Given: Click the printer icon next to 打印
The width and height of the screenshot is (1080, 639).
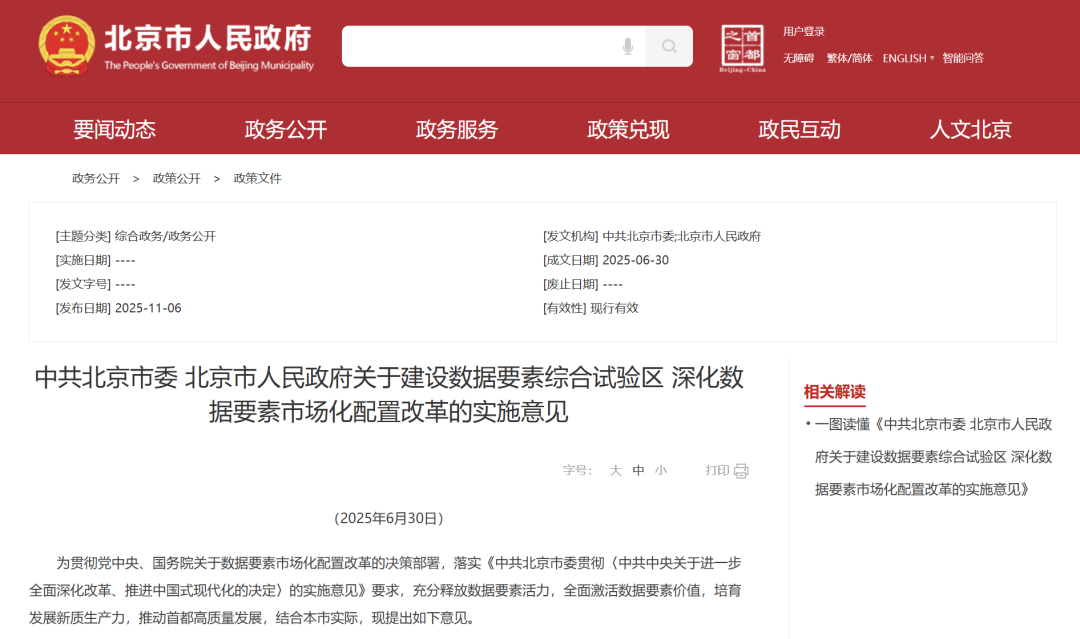Looking at the screenshot, I should coord(741,471).
